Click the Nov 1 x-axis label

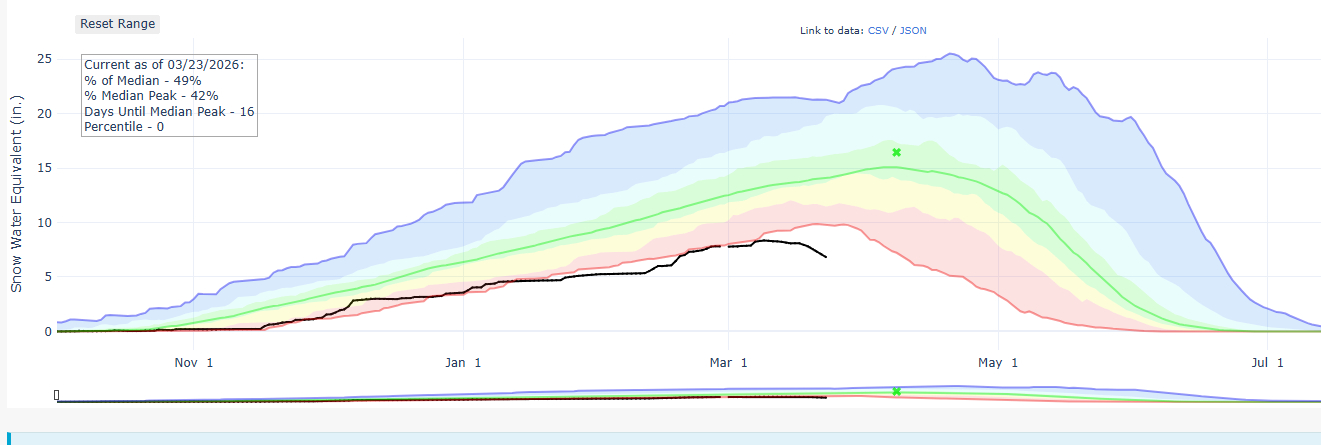click(x=193, y=362)
